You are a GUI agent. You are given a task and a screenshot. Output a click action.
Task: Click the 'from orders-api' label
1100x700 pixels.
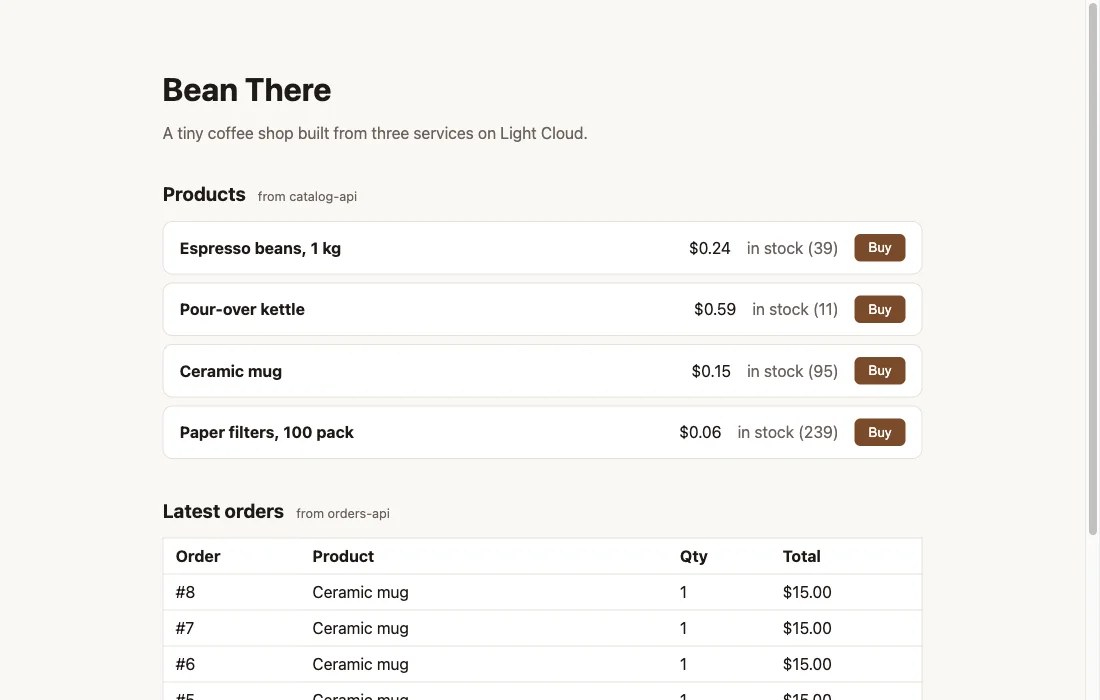coord(343,513)
